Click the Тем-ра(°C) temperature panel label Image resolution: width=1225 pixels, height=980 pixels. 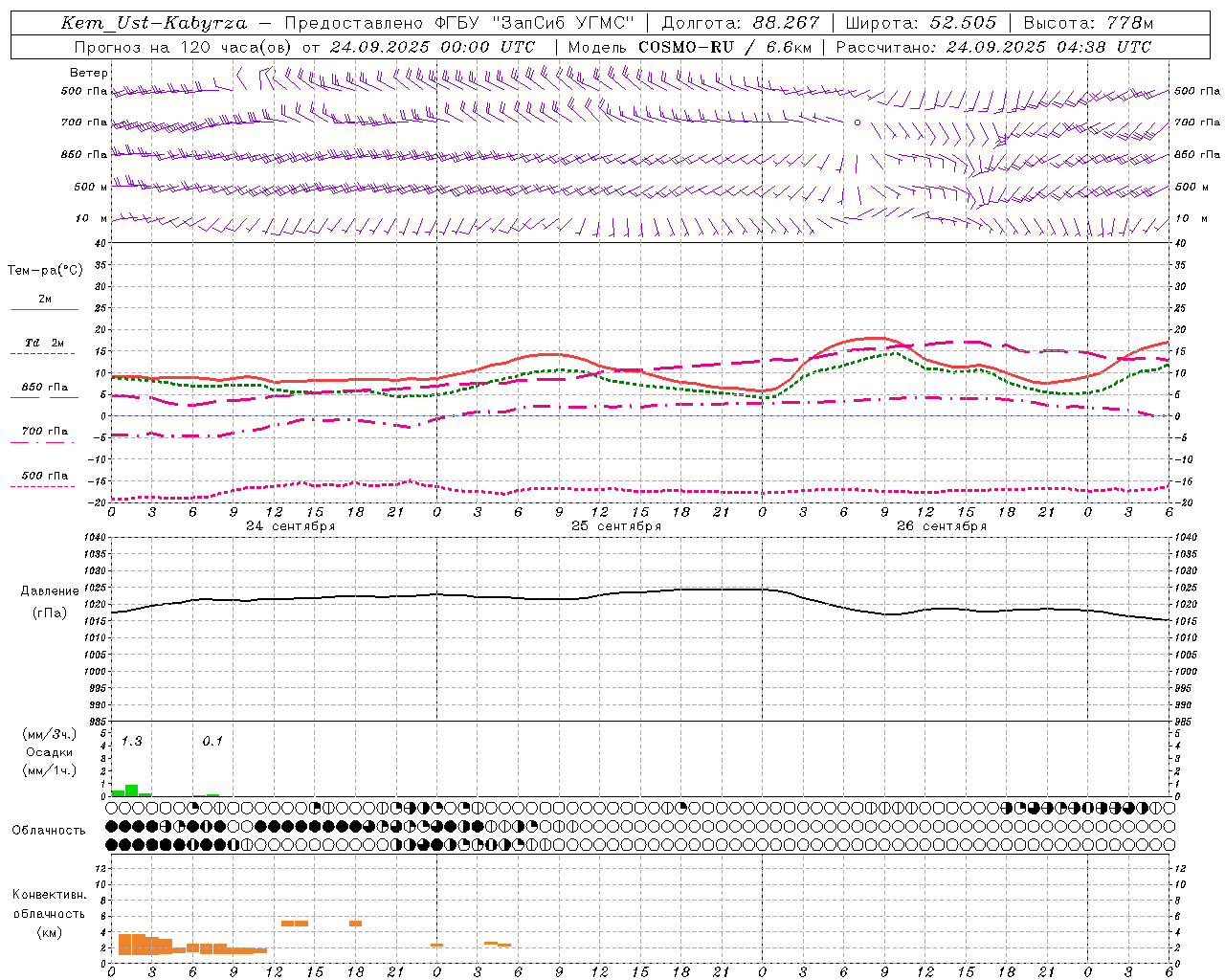click(45, 271)
